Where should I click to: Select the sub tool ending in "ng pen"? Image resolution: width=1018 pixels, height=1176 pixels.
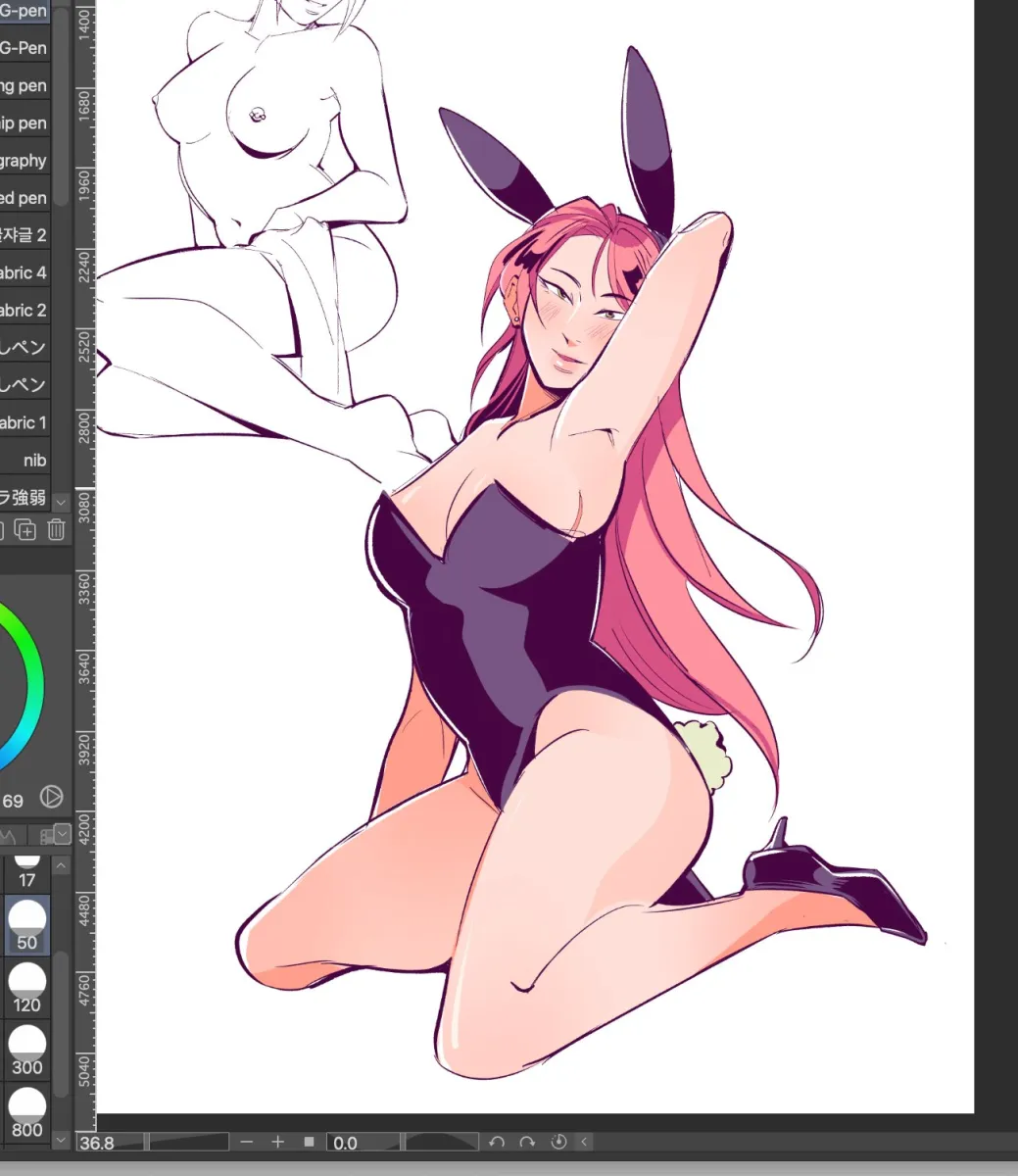25,85
